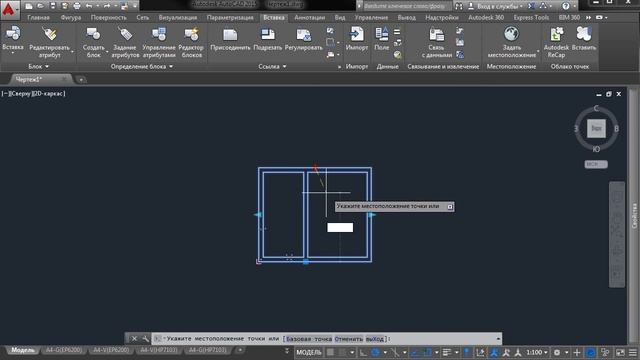This screenshot has width=640, height=360.
Task: Click the Редактировать атрибут tool
Action: [x=49, y=42]
